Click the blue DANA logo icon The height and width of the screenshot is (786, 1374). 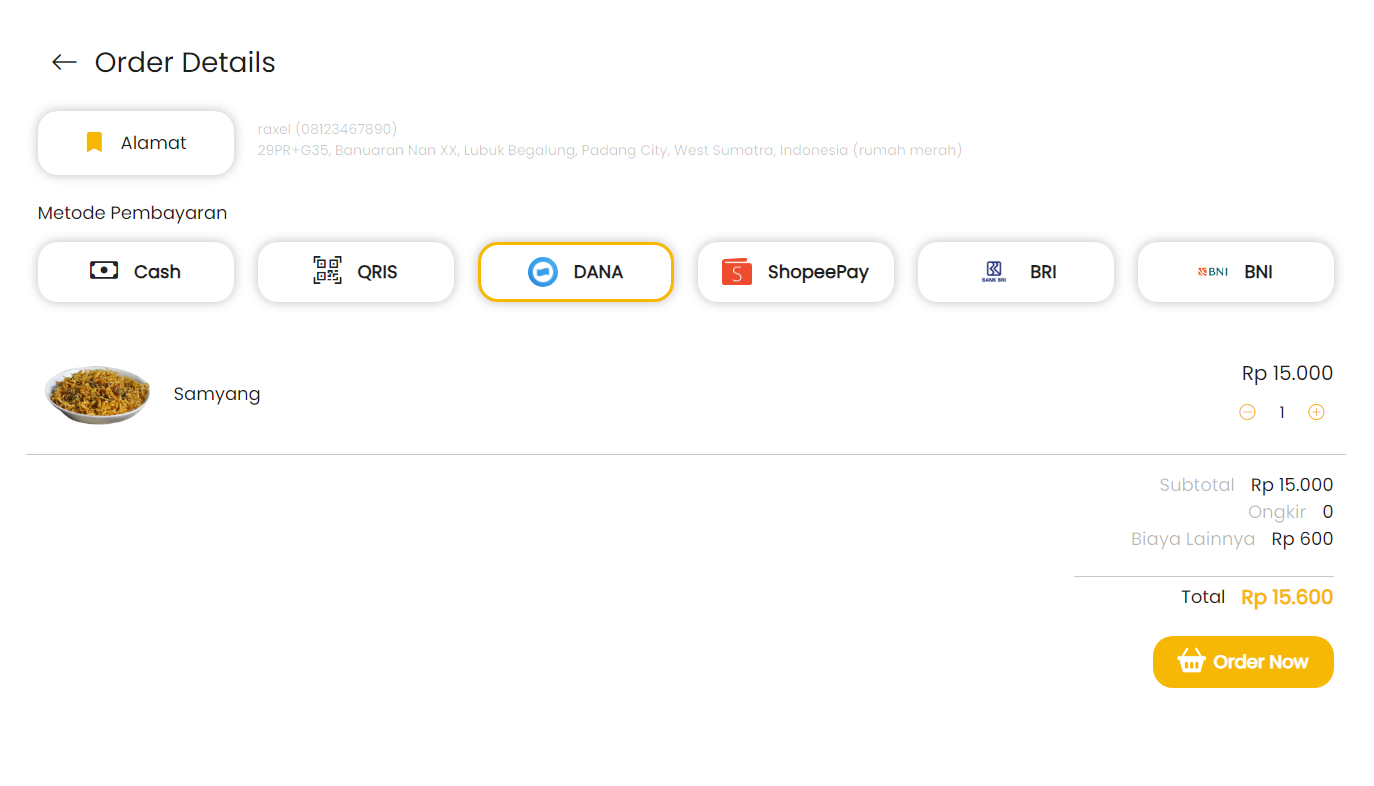click(x=543, y=272)
